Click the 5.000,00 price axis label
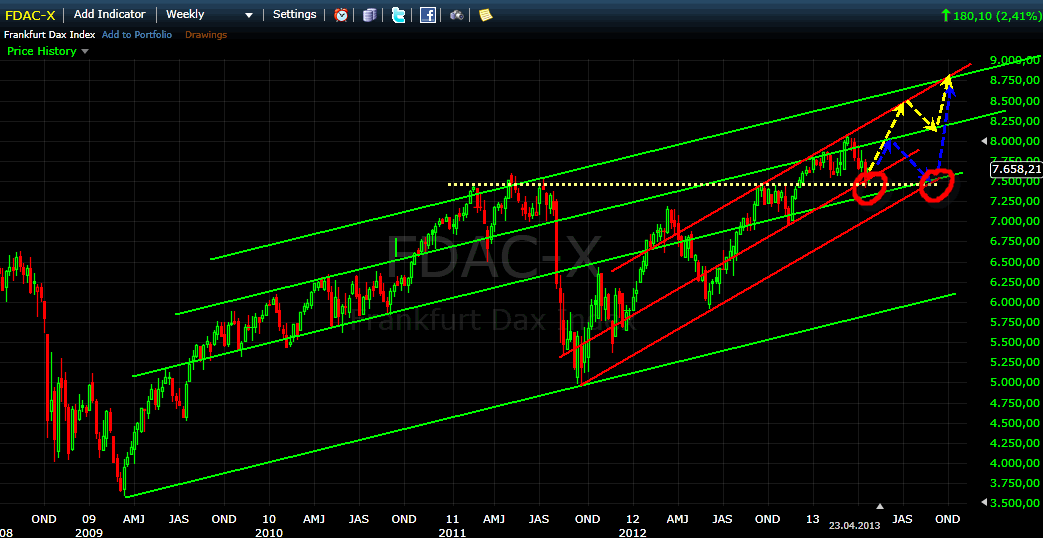The width and height of the screenshot is (1043, 538). click(1015, 382)
